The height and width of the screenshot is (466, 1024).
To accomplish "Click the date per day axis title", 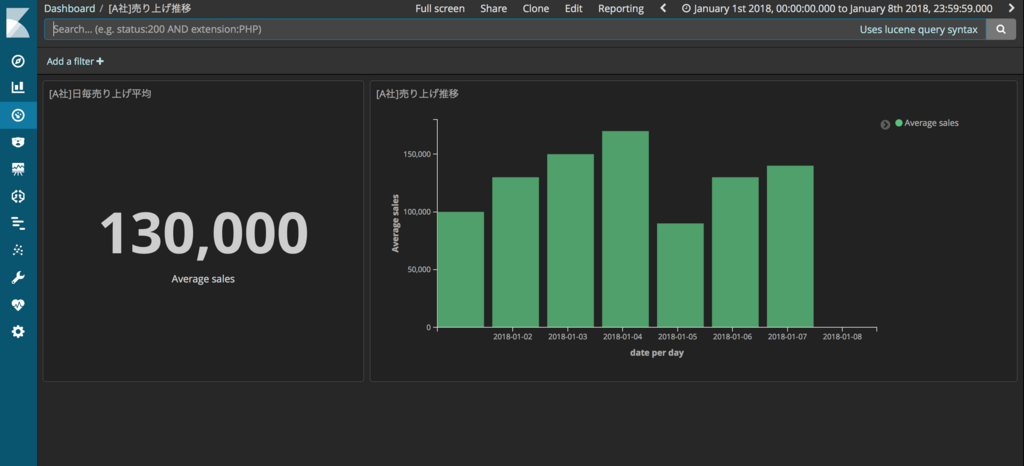I will (x=656, y=352).
